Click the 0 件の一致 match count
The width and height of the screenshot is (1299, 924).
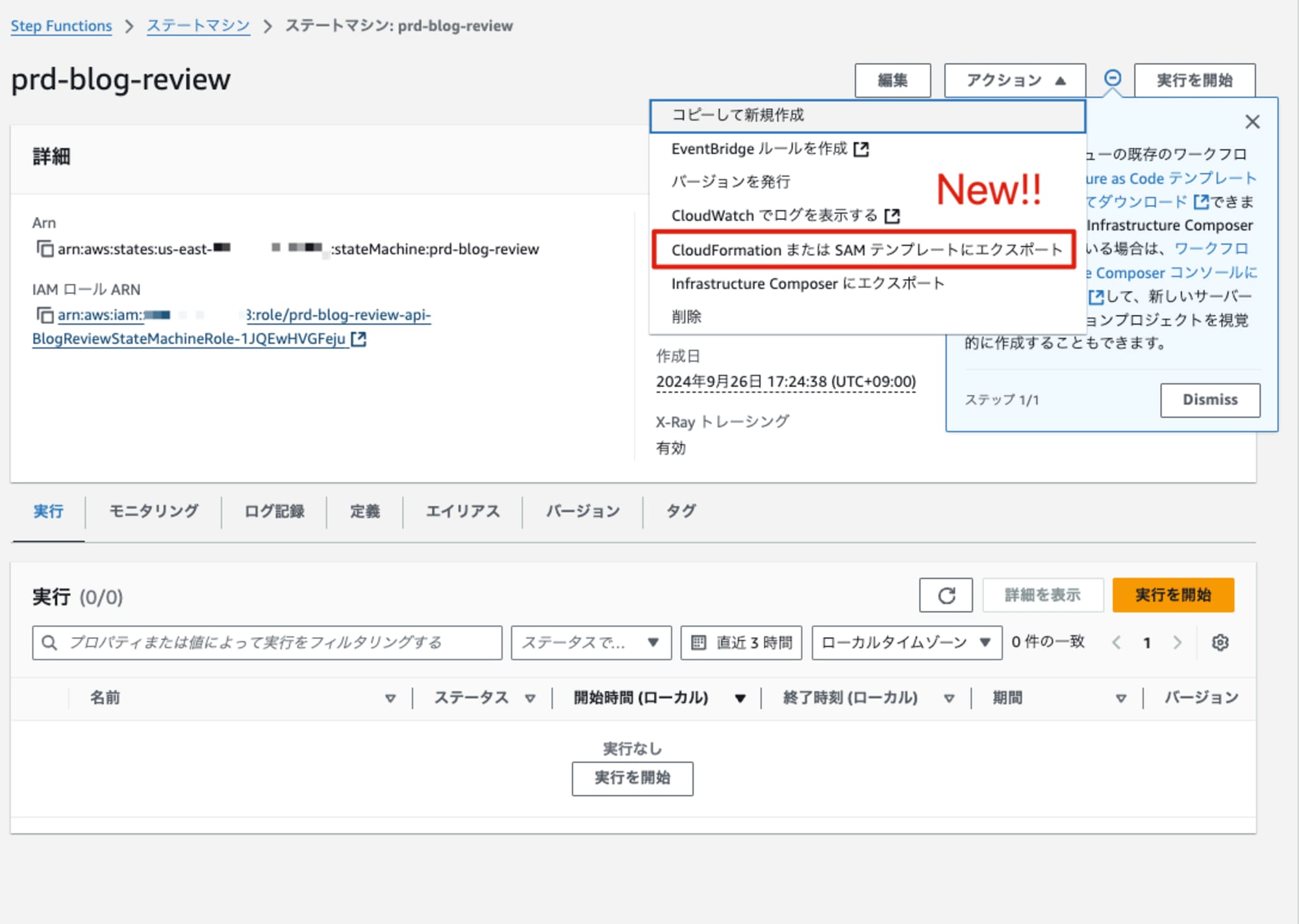1048,642
